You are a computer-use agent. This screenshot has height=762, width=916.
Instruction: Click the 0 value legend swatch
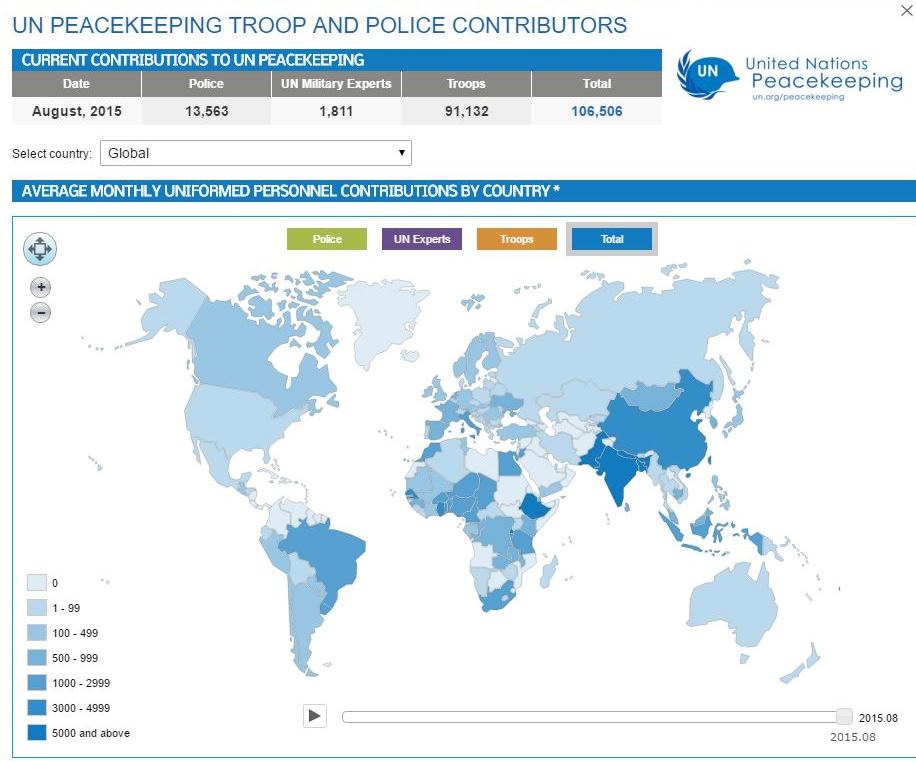(37, 583)
